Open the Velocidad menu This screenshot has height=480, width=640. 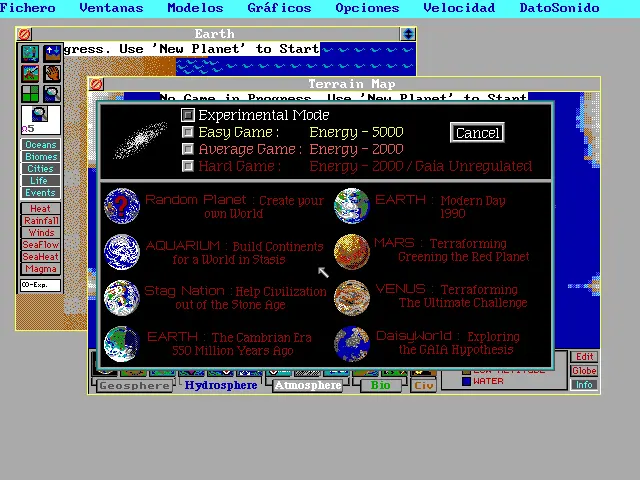pyautogui.click(x=459, y=8)
